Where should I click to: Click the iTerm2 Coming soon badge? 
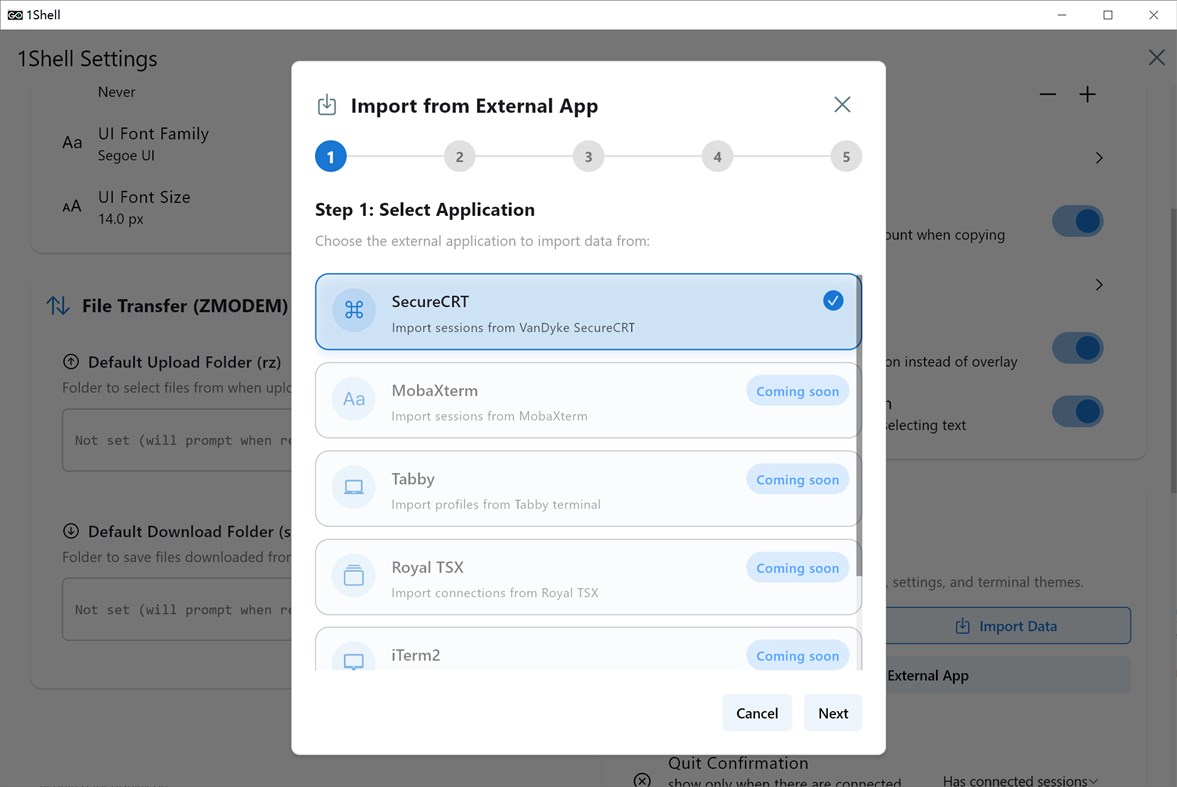(x=797, y=656)
